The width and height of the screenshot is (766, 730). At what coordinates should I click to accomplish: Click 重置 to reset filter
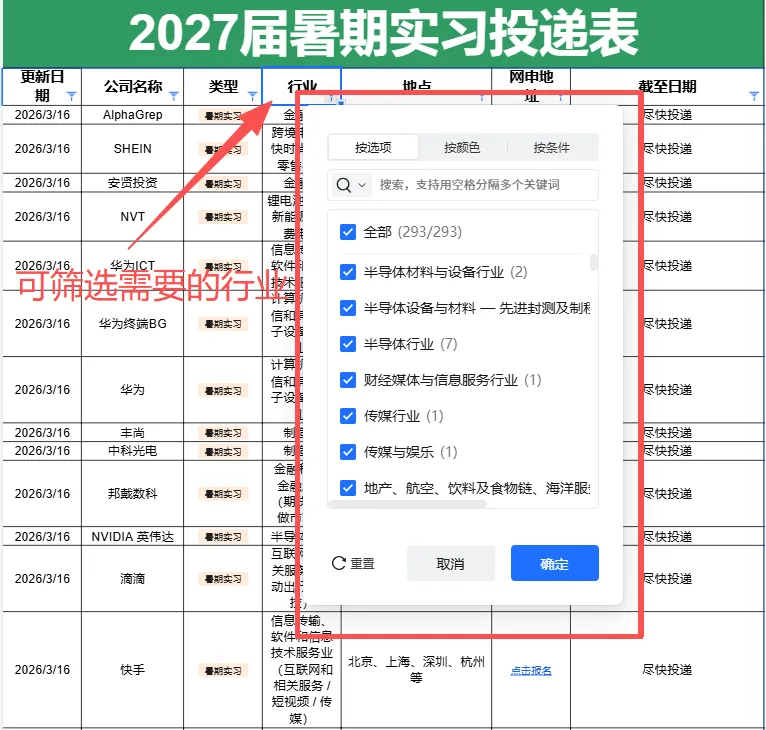click(x=353, y=563)
